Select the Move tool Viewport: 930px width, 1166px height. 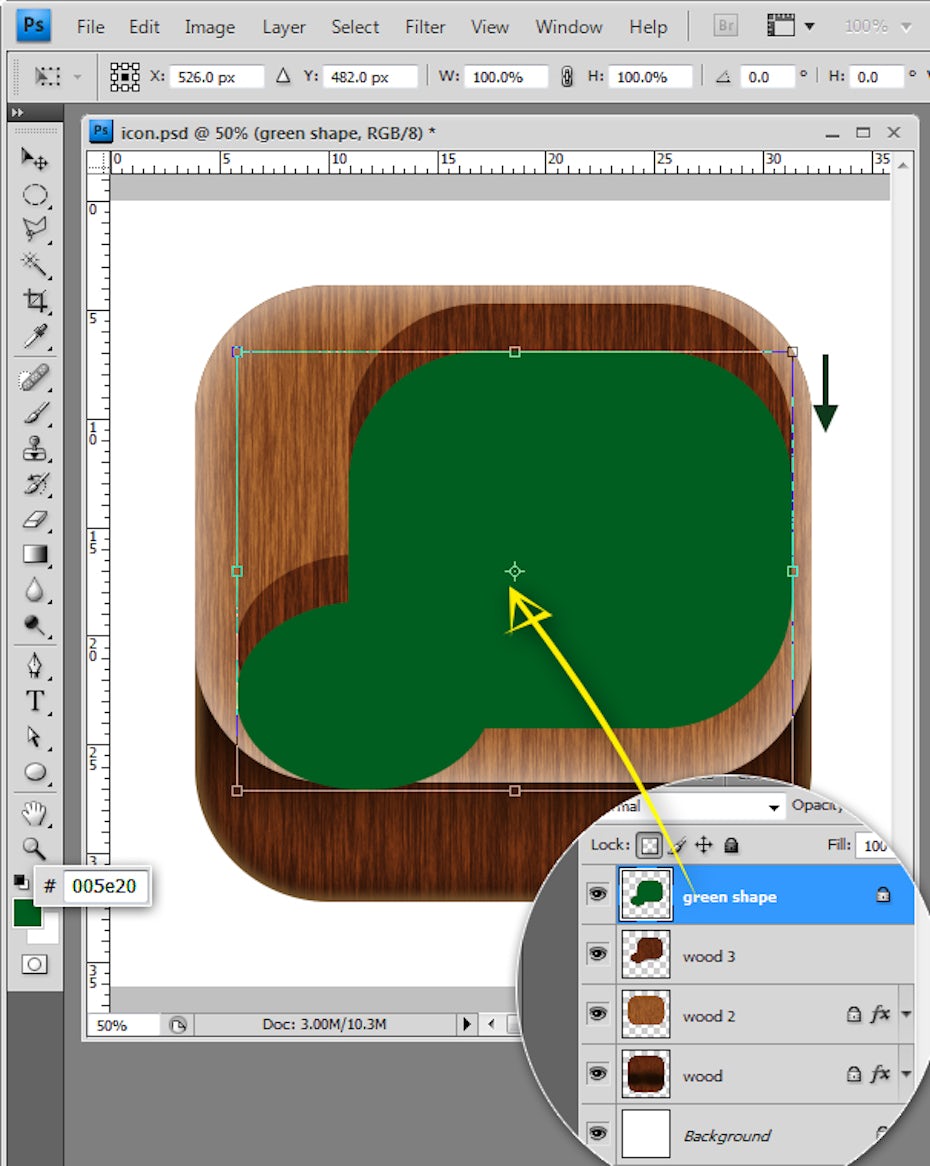point(35,159)
